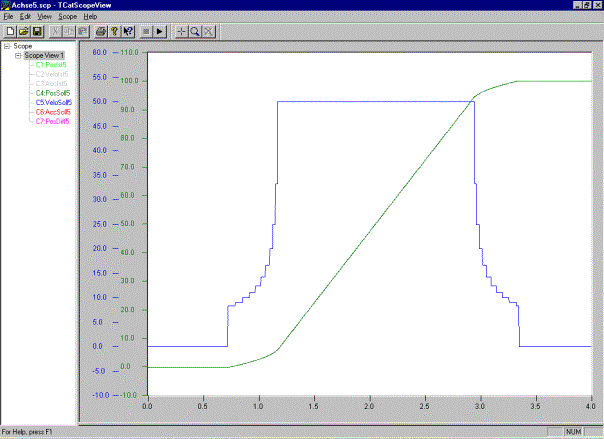Select channel C6:AccSoll5 in tree
Image resolution: width=604 pixels, height=439 pixels.
53,112
